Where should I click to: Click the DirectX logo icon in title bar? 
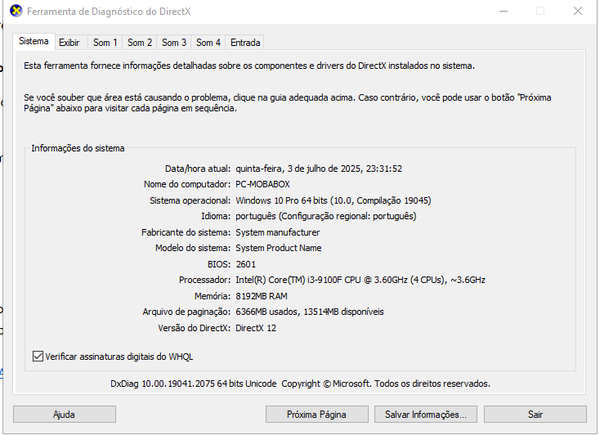point(16,11)
